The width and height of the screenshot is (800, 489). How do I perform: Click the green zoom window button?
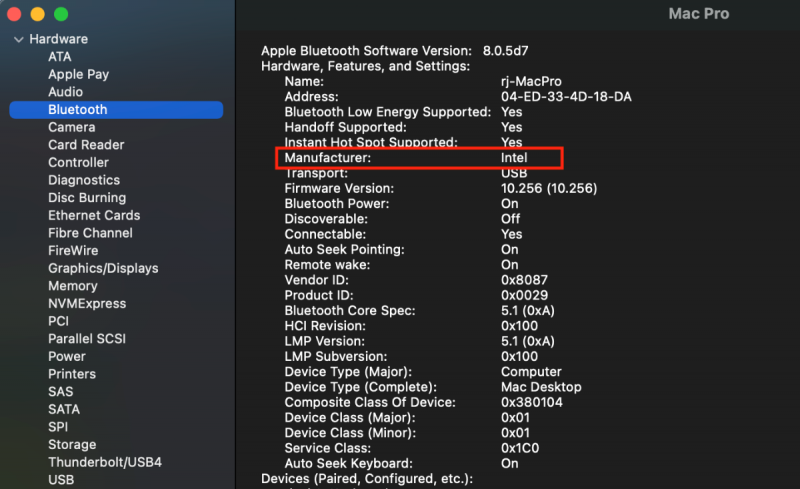point(61,15)
